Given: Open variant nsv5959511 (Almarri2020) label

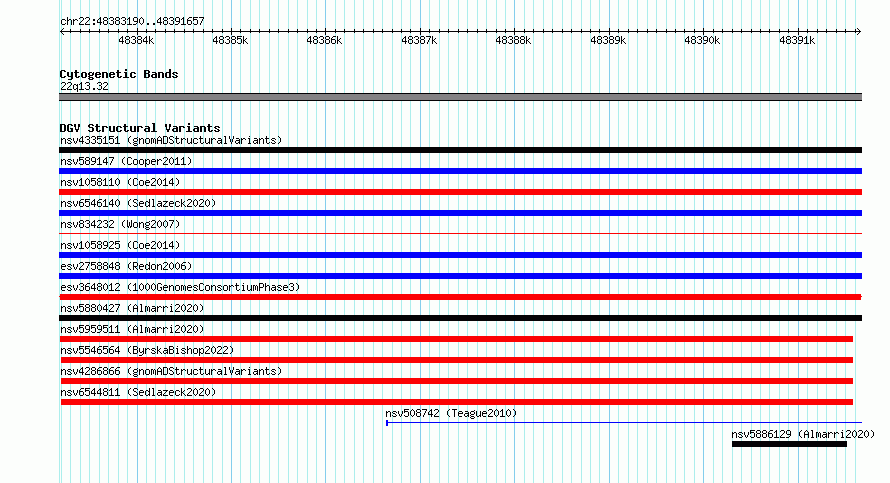Looking at the screenshot, I should point(132,329).
